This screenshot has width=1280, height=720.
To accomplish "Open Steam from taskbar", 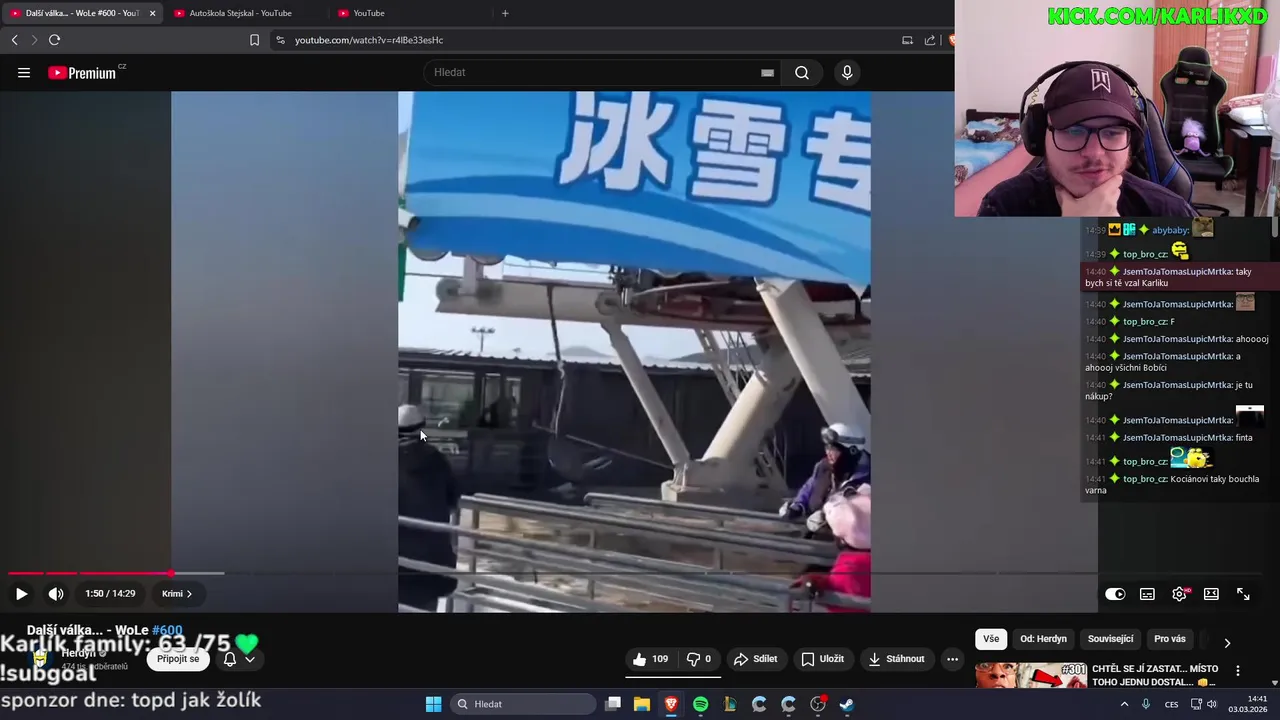I will [x=846, y=704].
